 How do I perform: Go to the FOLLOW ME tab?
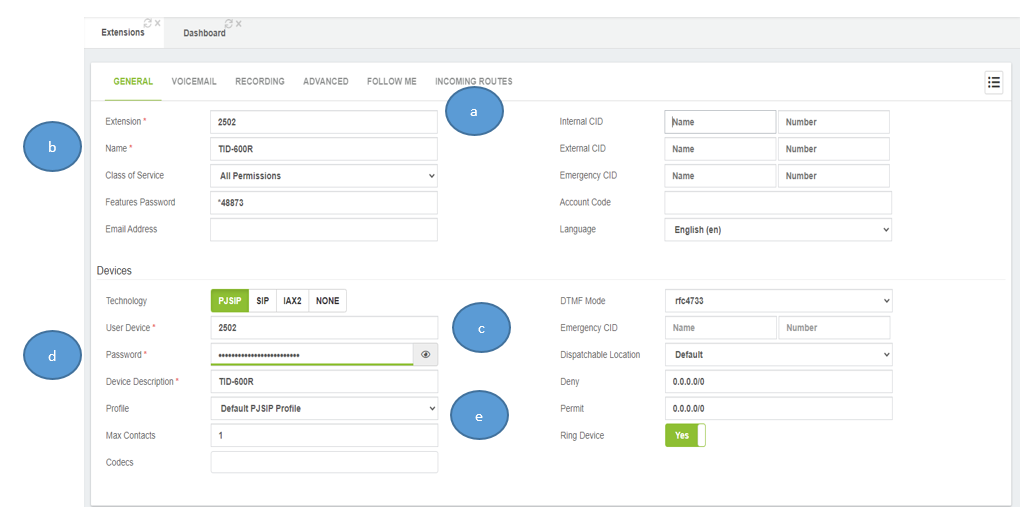391,81
